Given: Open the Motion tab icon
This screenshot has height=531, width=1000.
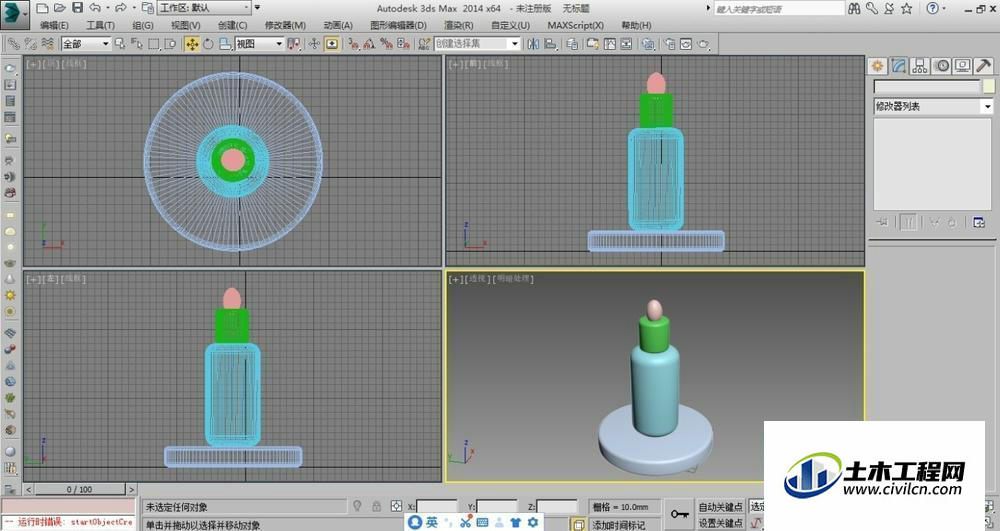Looking at the screenshot, I should [941, 66].
